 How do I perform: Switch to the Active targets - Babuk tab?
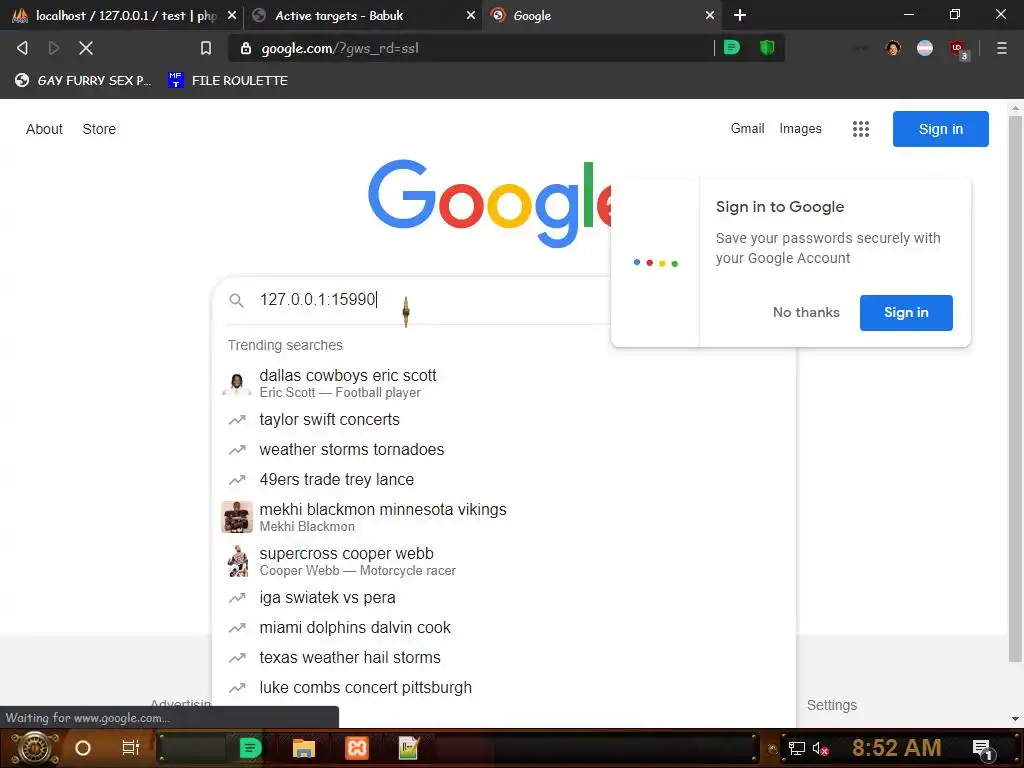pyautogui.click(x=362, y=15)
